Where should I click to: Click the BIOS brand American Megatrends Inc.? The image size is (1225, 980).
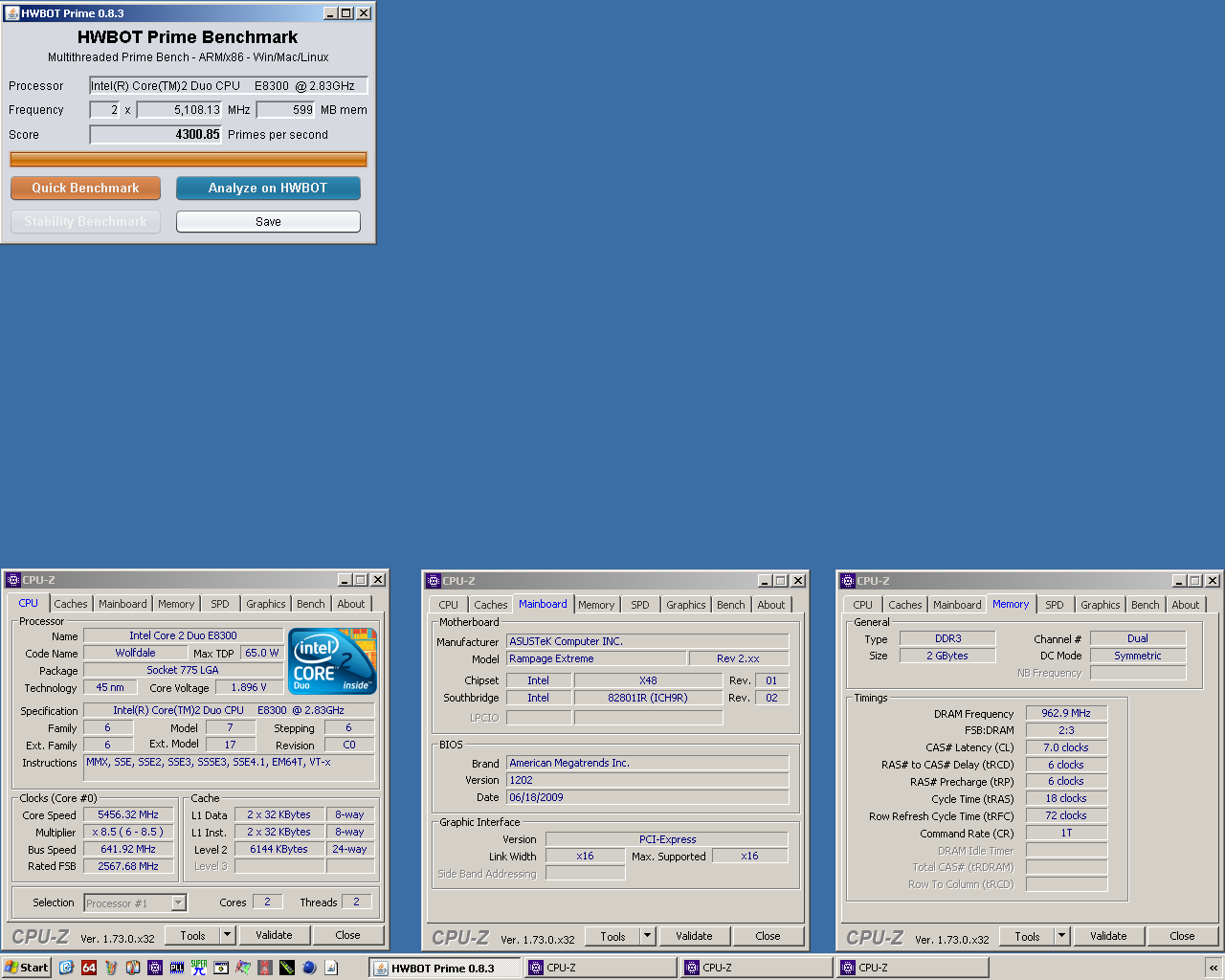pyautogui.click(x=648, y=763)
